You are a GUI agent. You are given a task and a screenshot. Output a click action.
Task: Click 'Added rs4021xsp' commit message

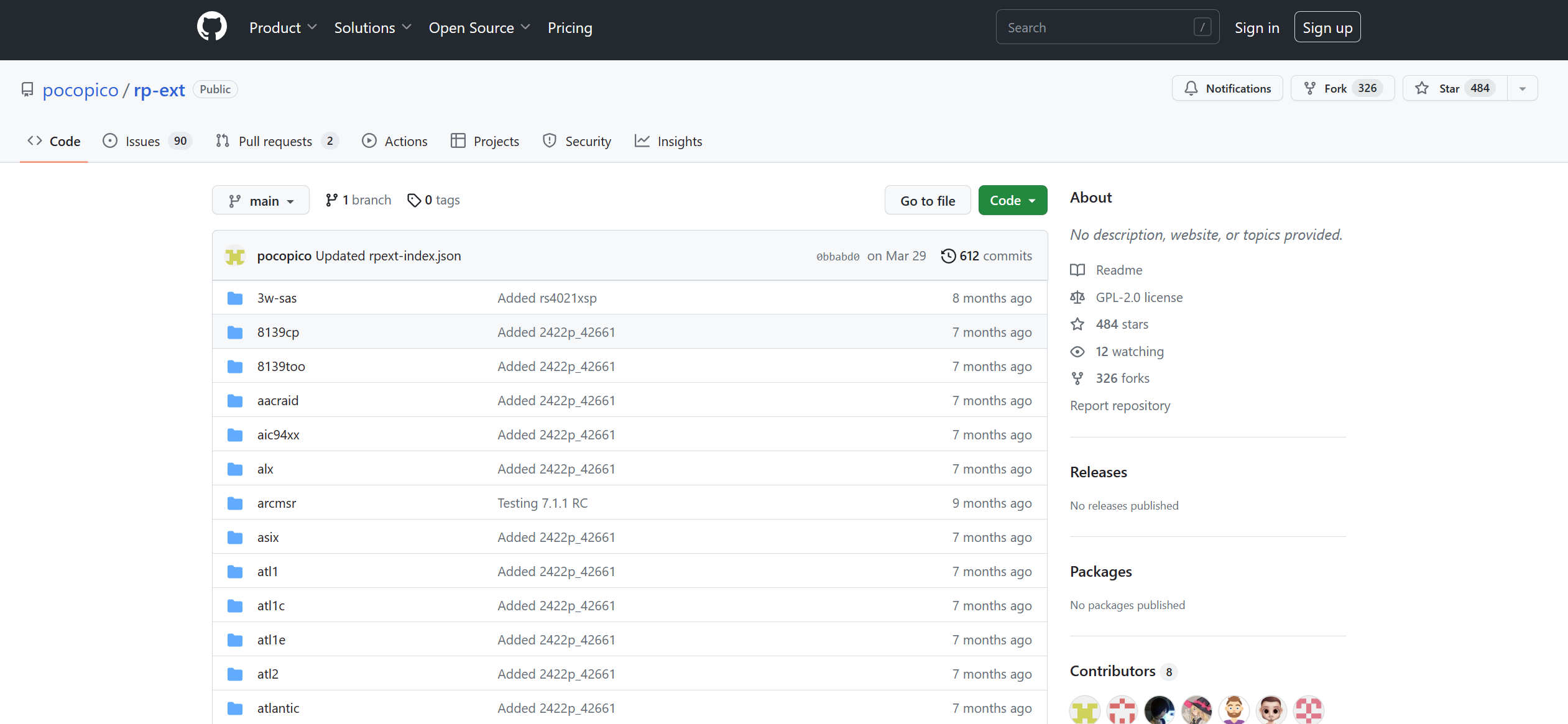547,298
